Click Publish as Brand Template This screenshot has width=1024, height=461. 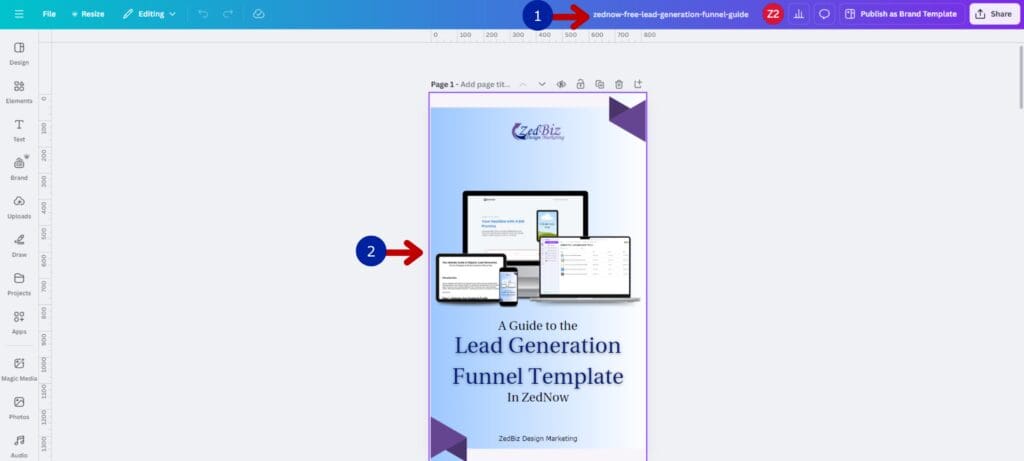tap(902, 14)
